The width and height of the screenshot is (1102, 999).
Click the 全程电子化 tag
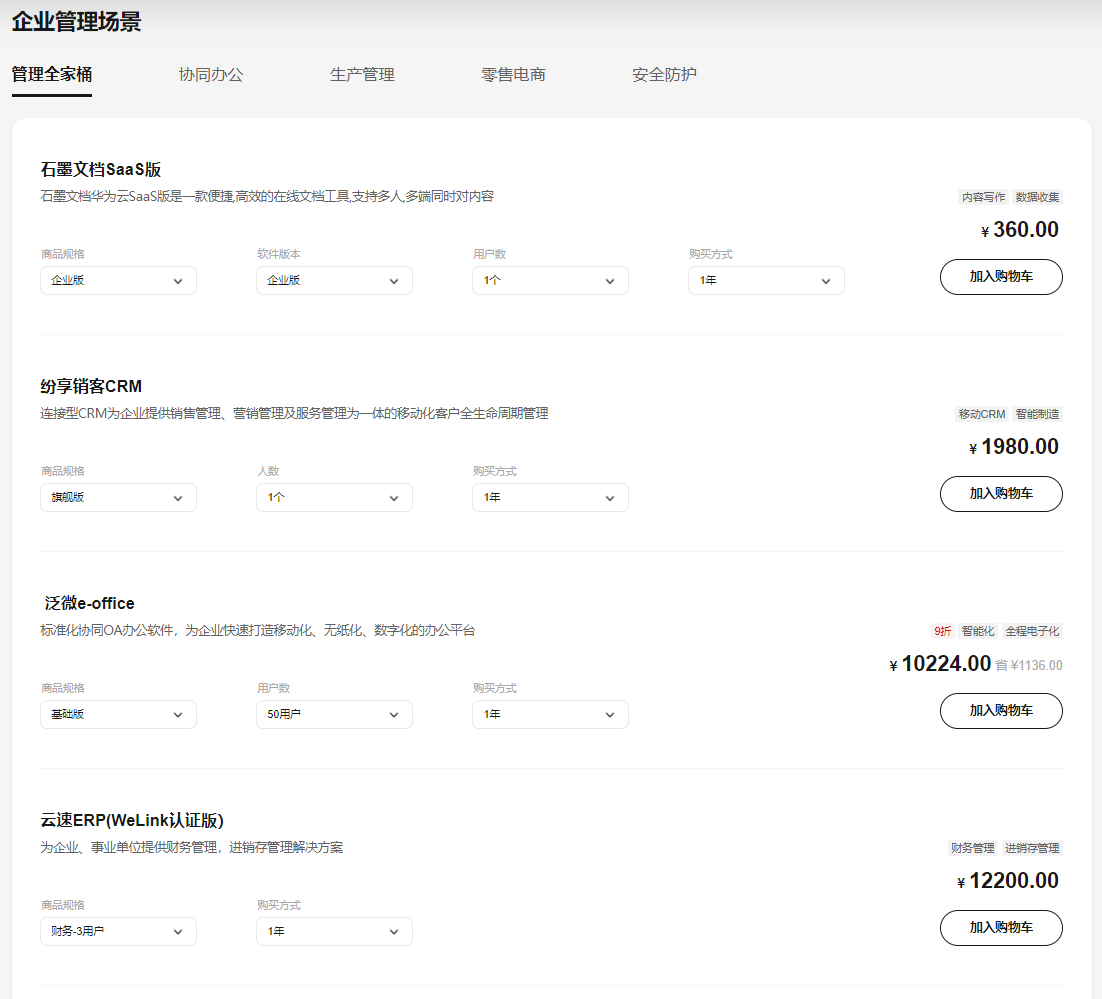coord(1032,631)
